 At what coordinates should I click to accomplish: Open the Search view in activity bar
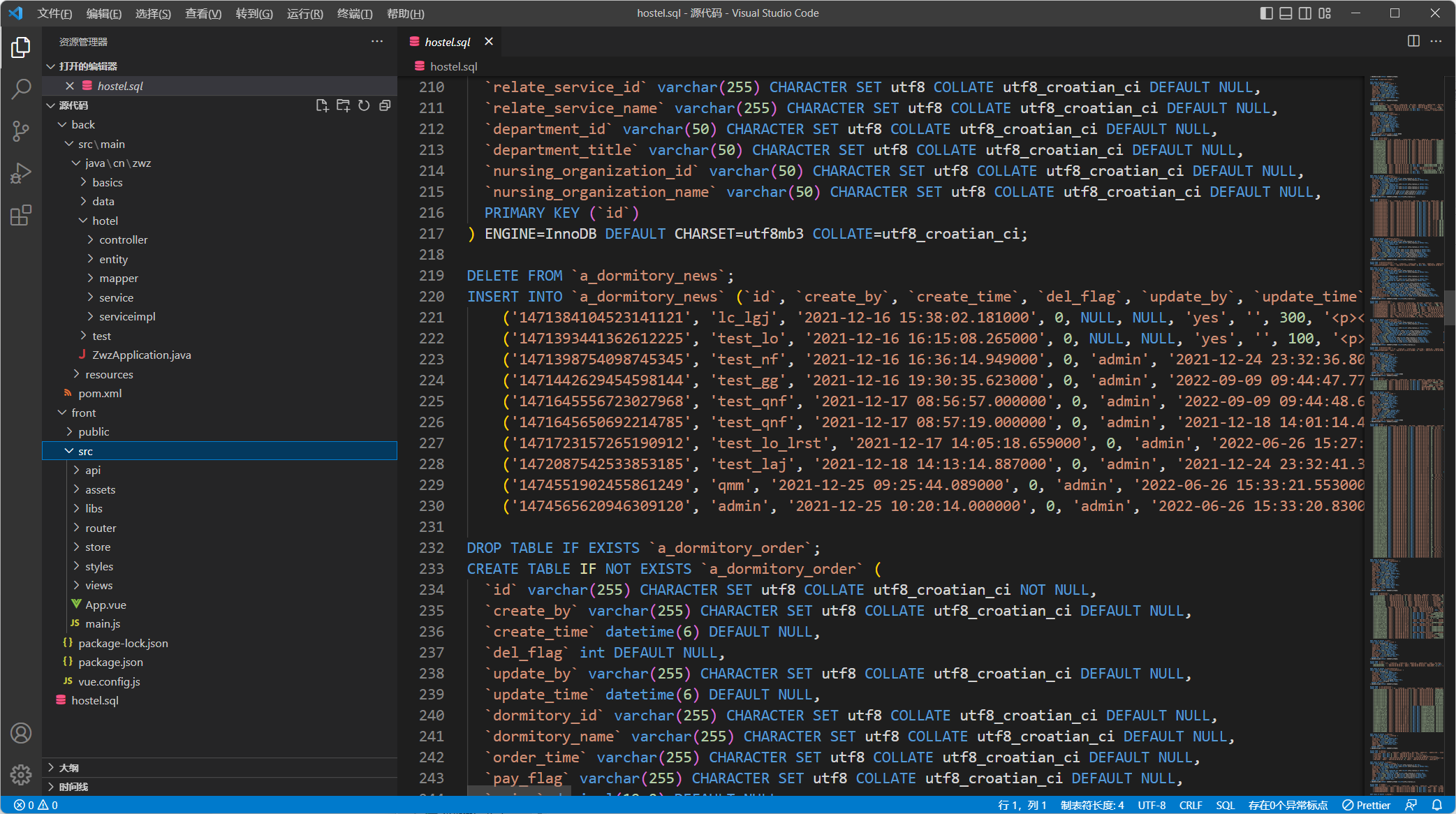[21, 89]
